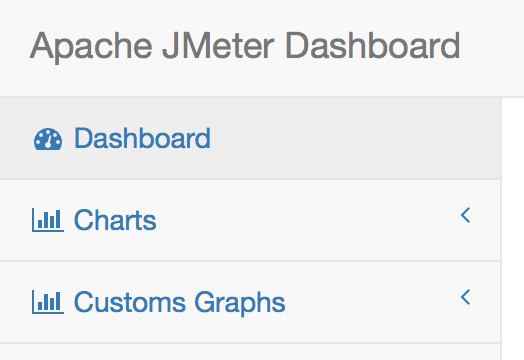Open the Charts sidebar menu label
524x360 pixels.
(115, 220)
